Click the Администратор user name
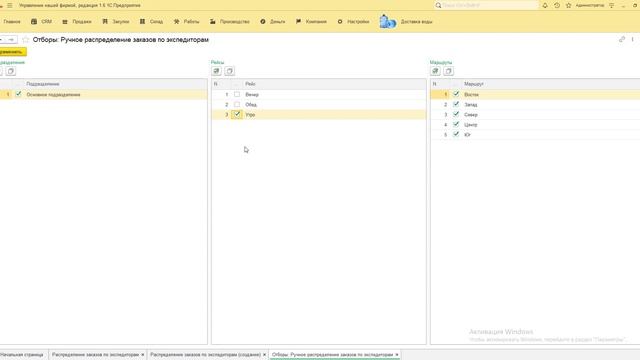This screenshot has height=360, width=640. (x=589, y=5)
